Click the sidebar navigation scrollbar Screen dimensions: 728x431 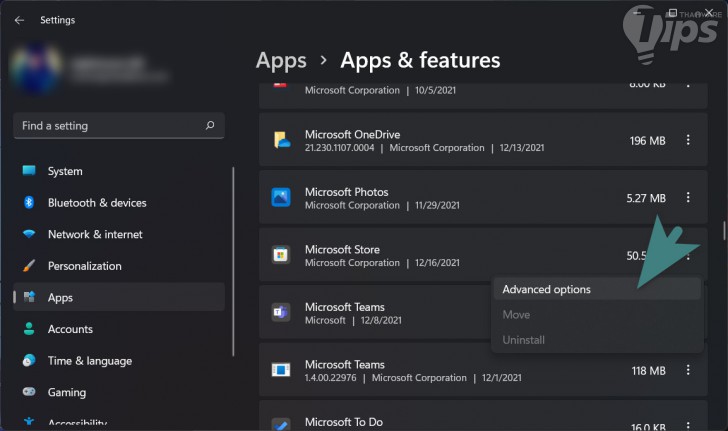click(x=233, y=261)
